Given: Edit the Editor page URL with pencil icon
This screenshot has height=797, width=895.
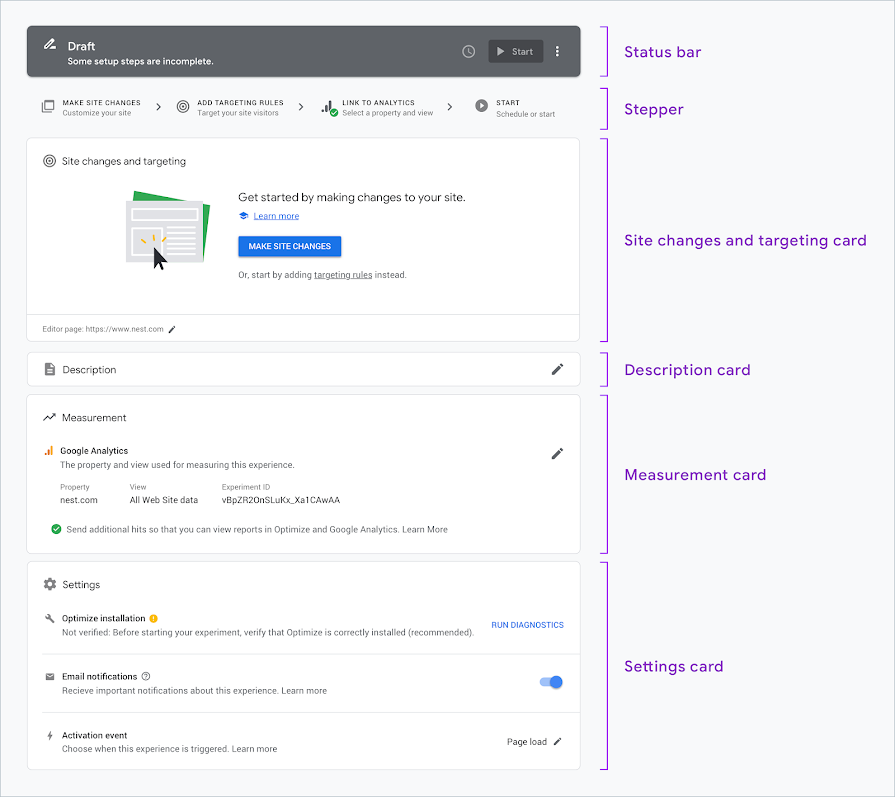Looking at the screenshot, I should pyautogui.click(x=172, y=329).
